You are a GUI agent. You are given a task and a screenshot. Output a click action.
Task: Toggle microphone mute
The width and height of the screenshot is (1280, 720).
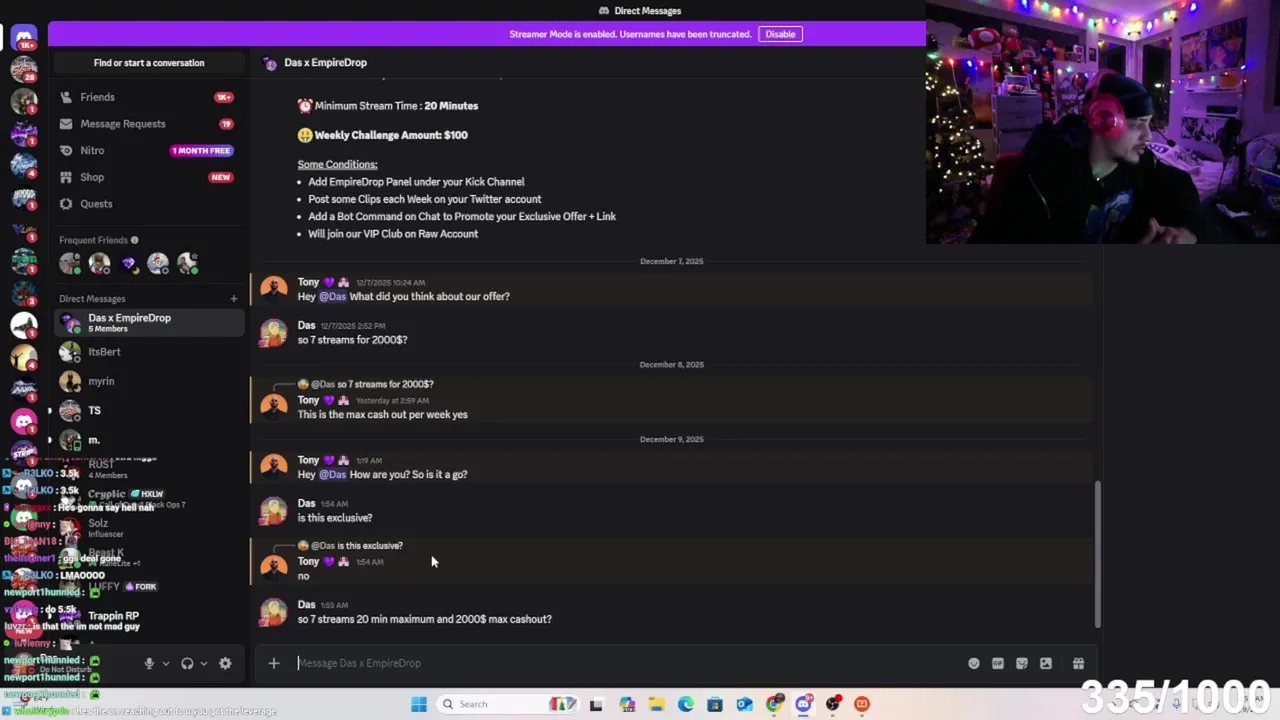click(149, 663)
